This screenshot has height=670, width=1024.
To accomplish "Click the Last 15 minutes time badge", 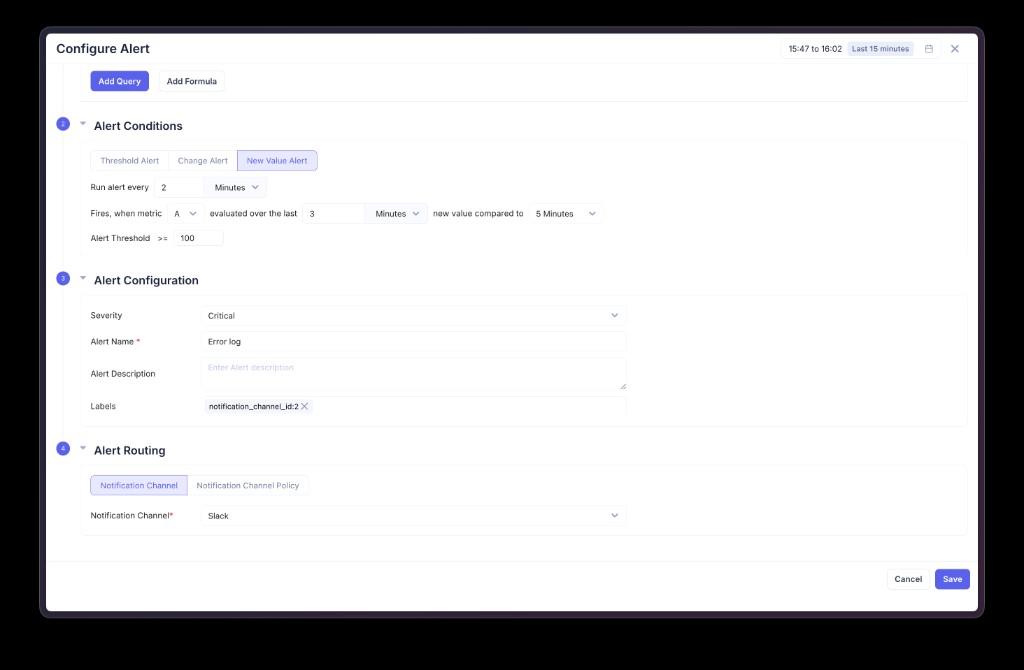I will (880, 49).
